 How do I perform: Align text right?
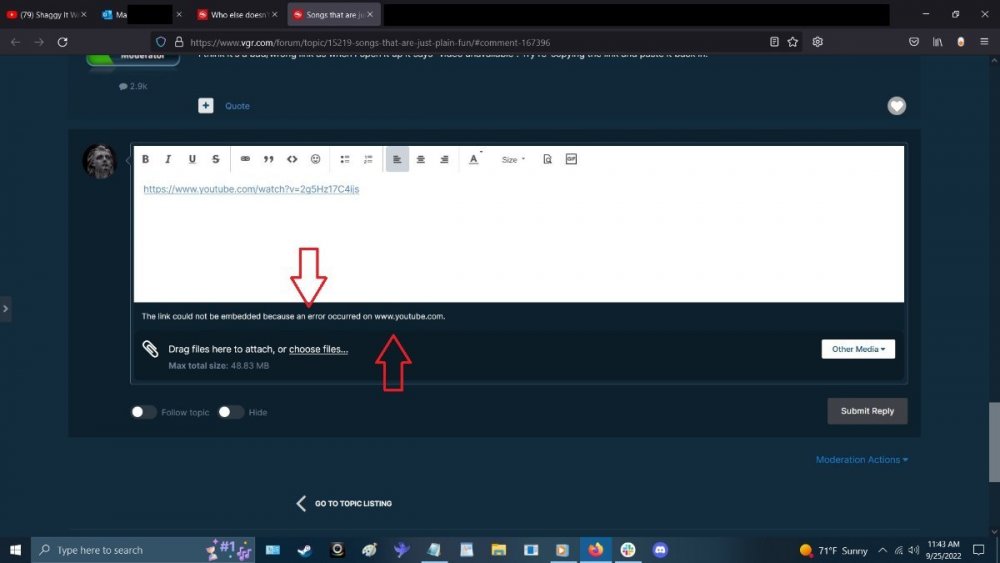(x=445, y=159)
